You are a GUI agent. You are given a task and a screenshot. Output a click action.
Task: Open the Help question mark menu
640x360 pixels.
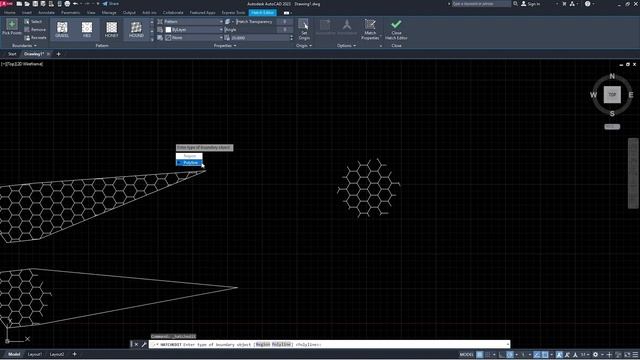pyautogui.click(x=587, y=4)
